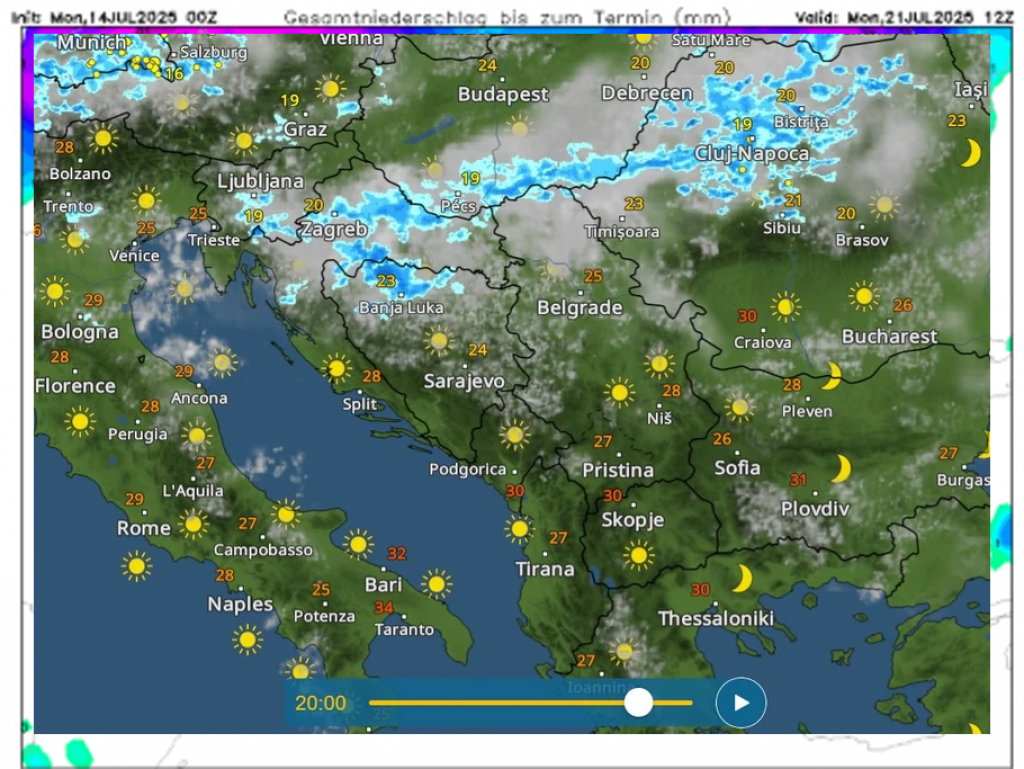Screen dimensions: 1024x769
Task: Click the 20:00 time label
Action: 320,703
